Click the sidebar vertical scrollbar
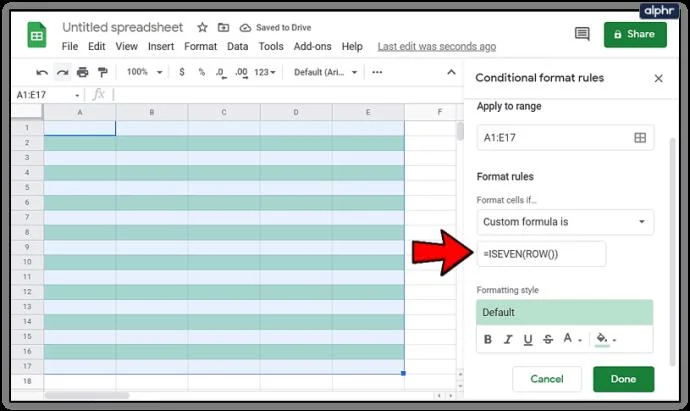Image resolution: width=690 pixels, height=411 pixels. (x=672, y=252)
